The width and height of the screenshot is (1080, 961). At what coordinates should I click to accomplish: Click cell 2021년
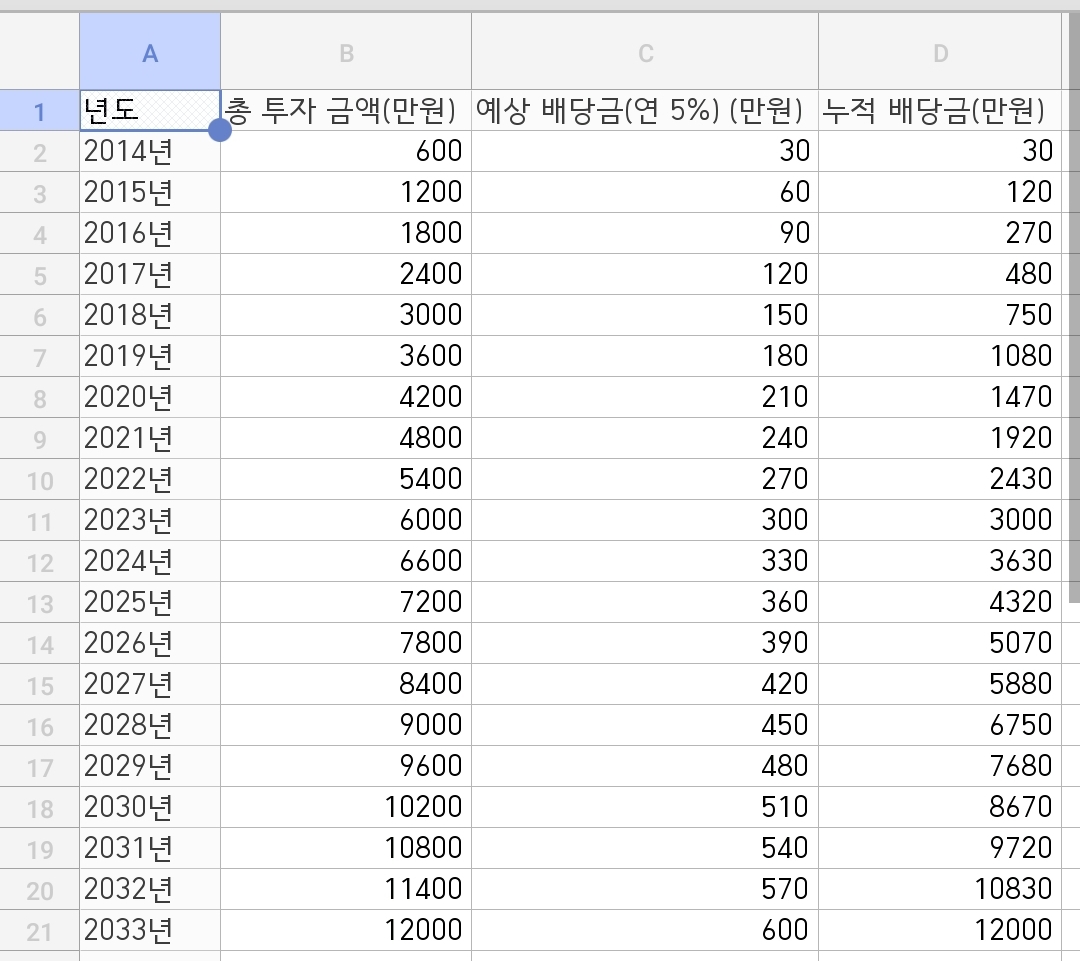[x=150, y=438]
